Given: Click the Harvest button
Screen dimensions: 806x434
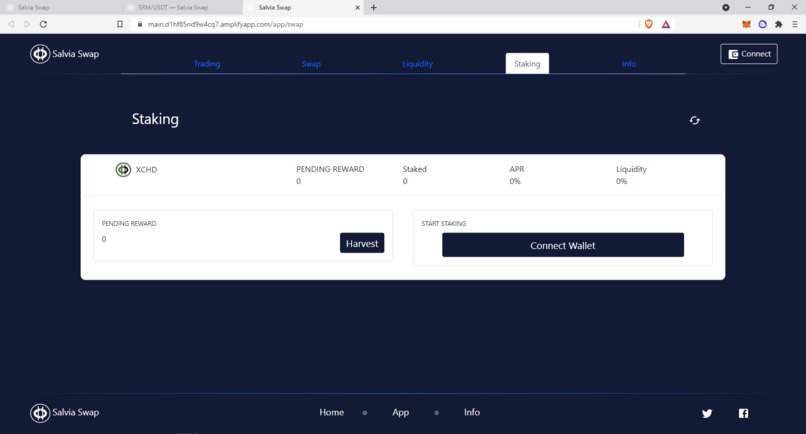Looking at the screenshot, I should [362, 243].
